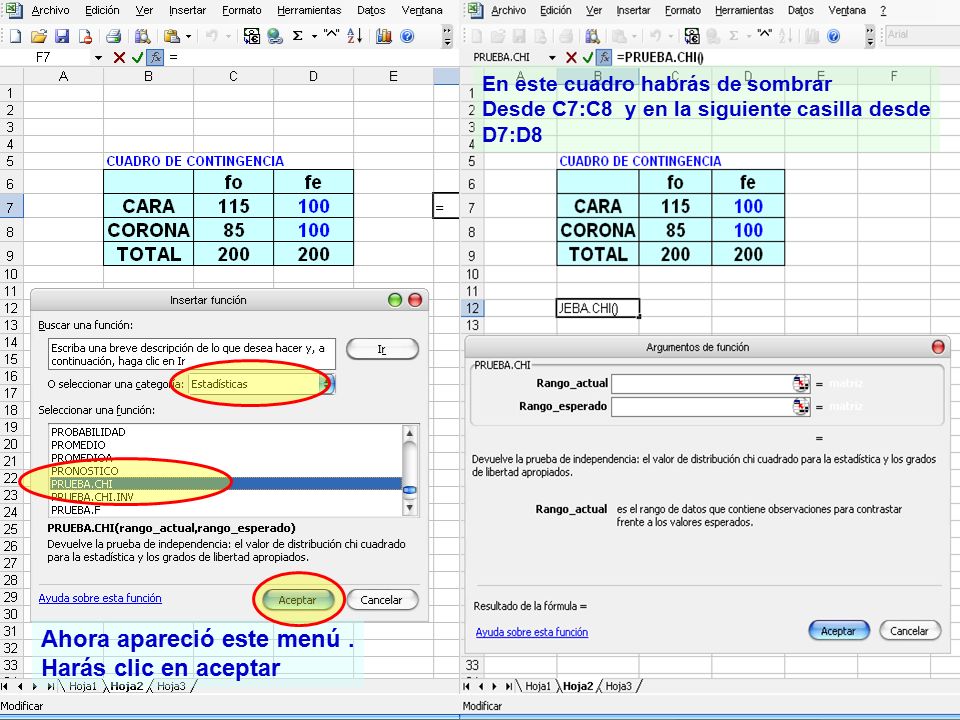Open Insertar menu in left window
Viewport: 960px width, 720px height.
[x=187, y=10]
